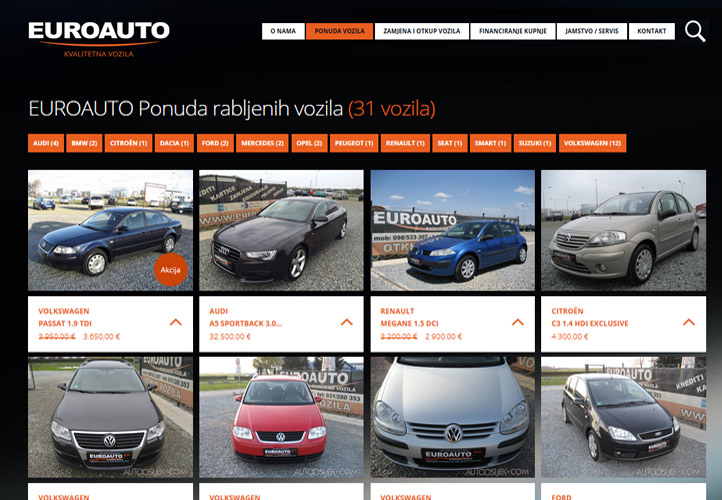Screen dimensions: 722x500
Task: Open the O NAMA menu item
Action: click(x=283, y=31)
